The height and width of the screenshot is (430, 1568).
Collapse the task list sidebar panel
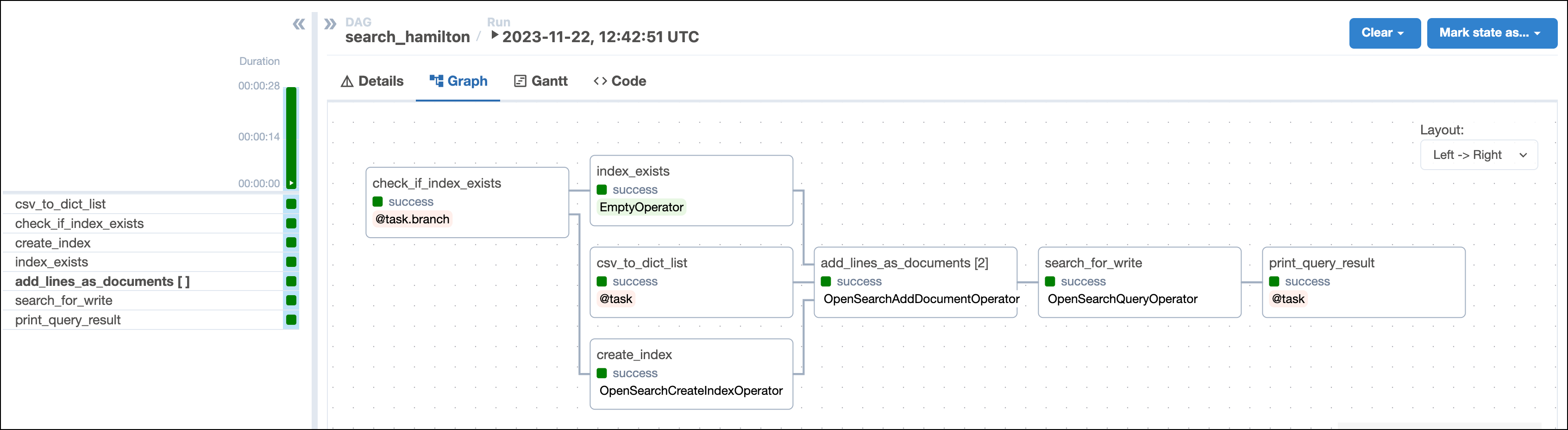click(x=299, y=24)
